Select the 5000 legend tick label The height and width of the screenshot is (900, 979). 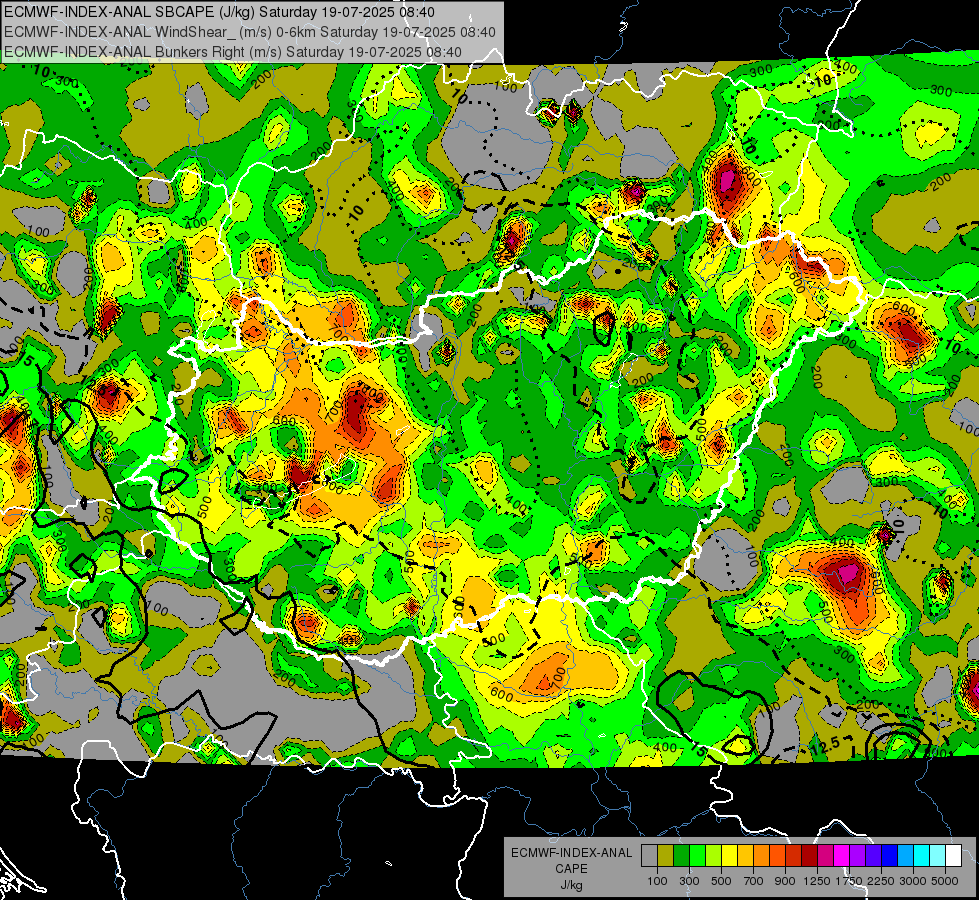[x=945, y=881]
